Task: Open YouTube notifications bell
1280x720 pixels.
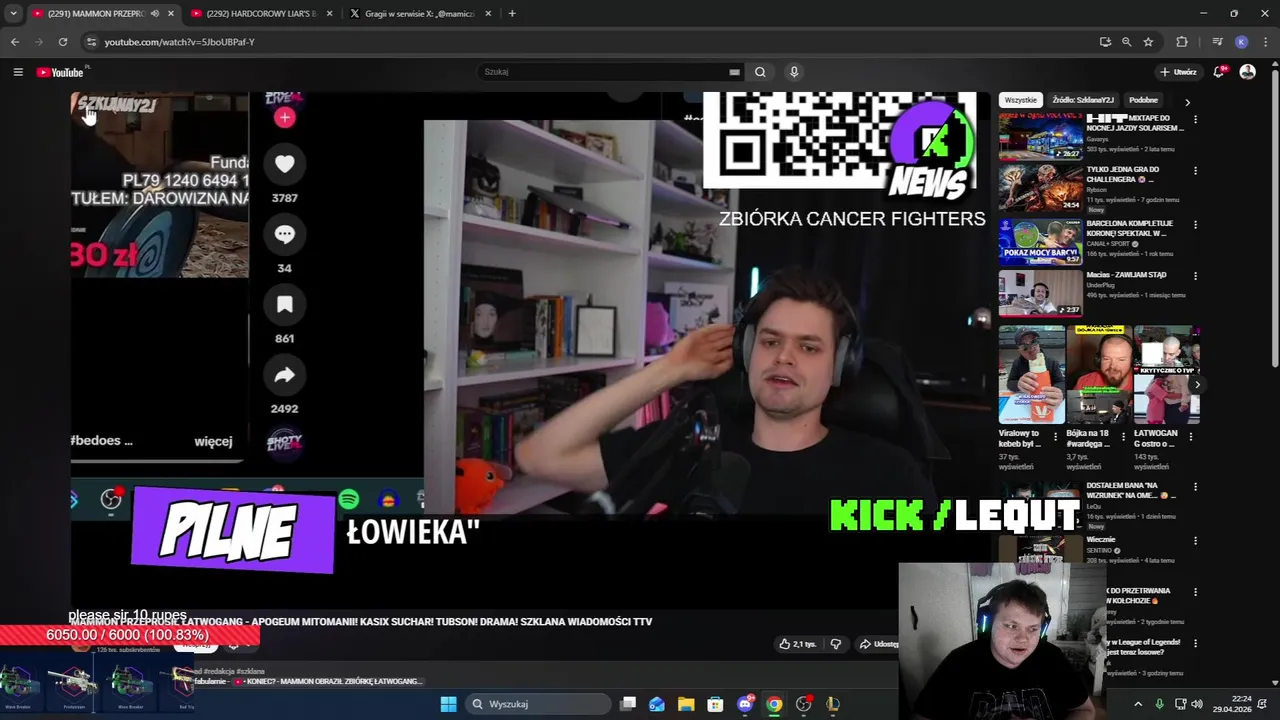Action: pyautogui.click(x=1219, y=72)
